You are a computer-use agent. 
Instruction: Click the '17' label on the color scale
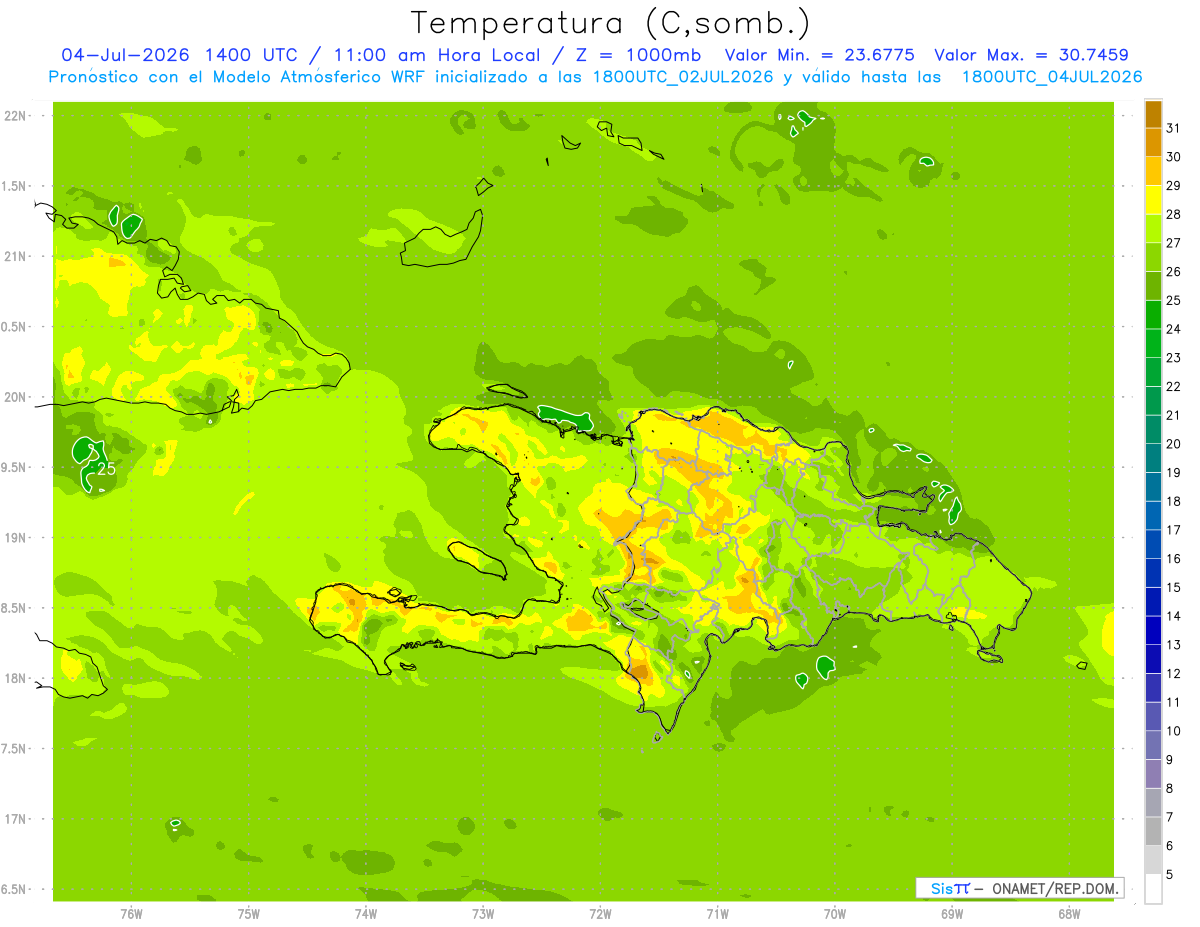point(1174,530)
